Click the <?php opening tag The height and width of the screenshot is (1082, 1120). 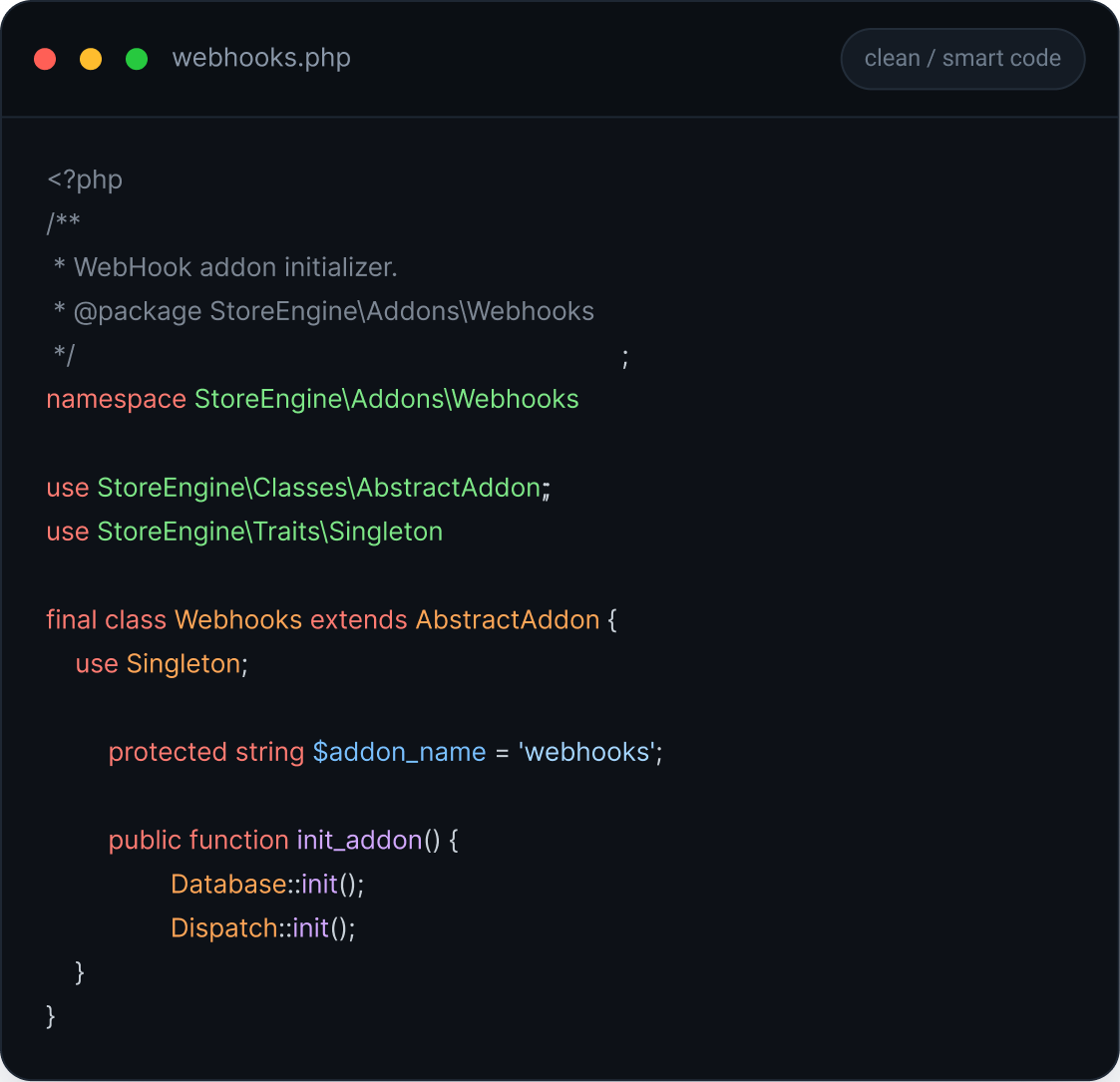pos(85,180)
